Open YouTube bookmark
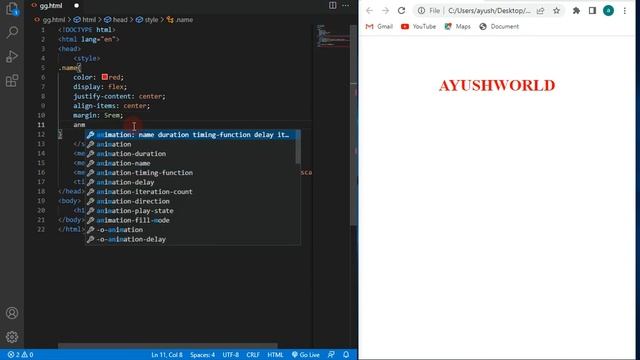 click(x=418, y=27)
